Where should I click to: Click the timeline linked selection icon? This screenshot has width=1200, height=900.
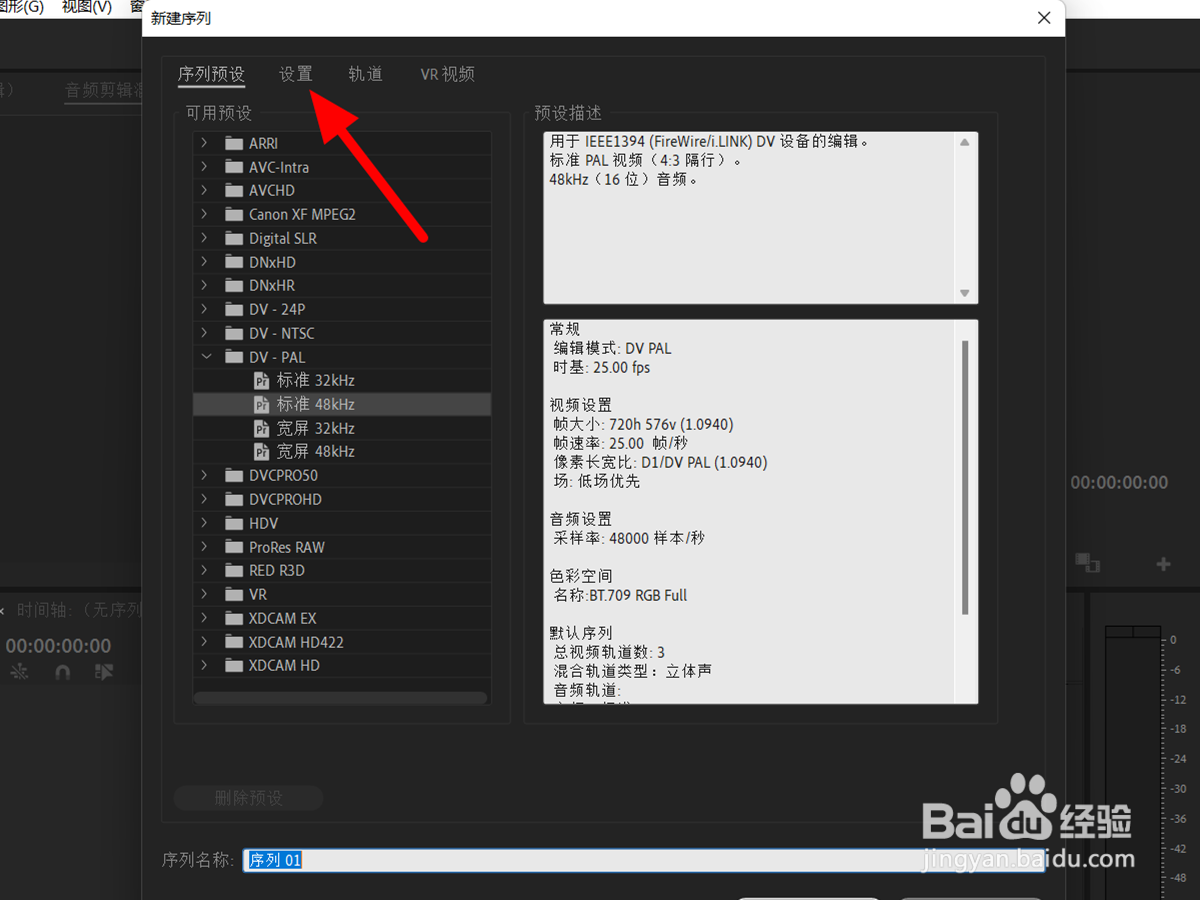click(104, 673)
